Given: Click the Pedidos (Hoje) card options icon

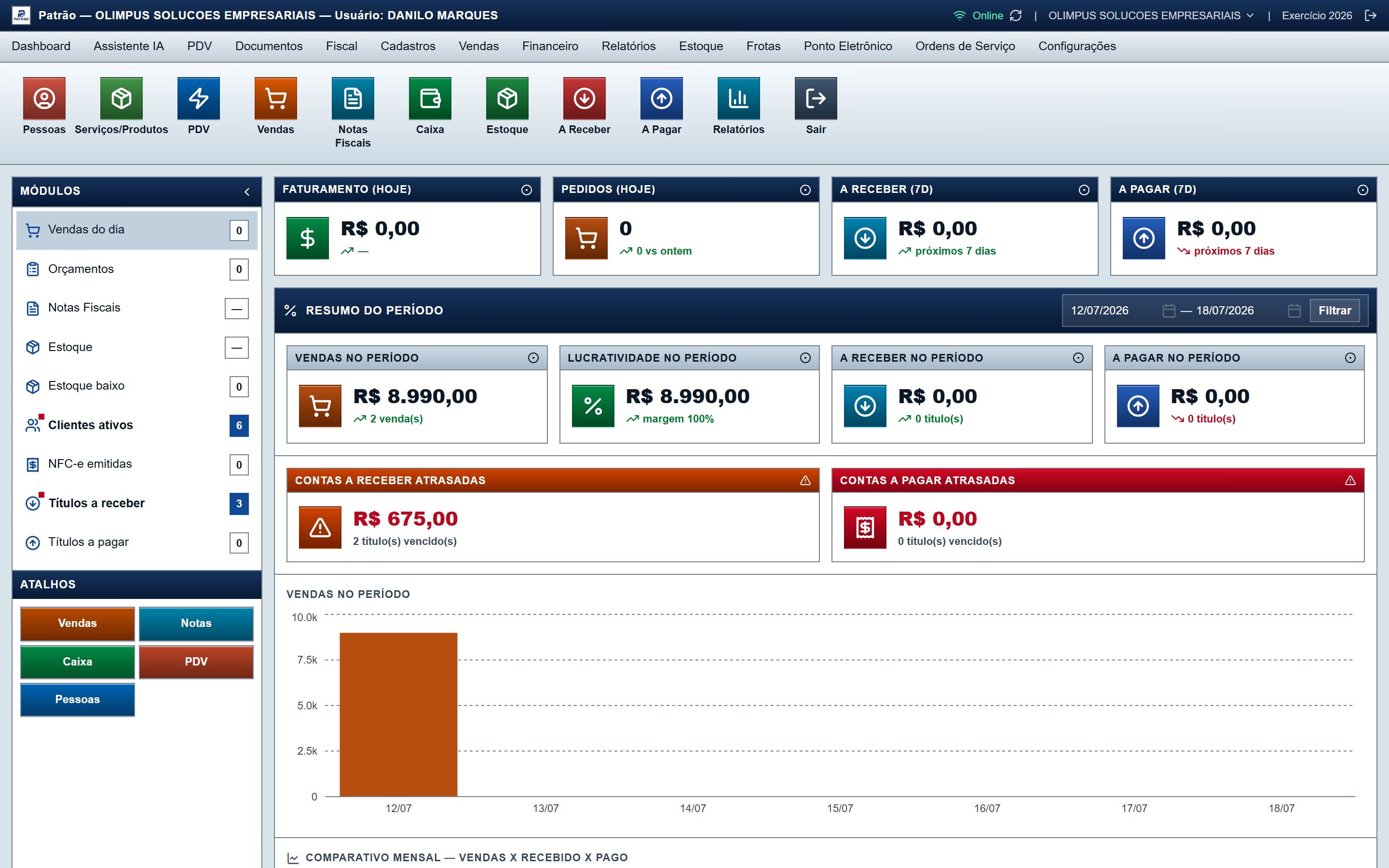Looking at the screenshot, I should [805, 190].
